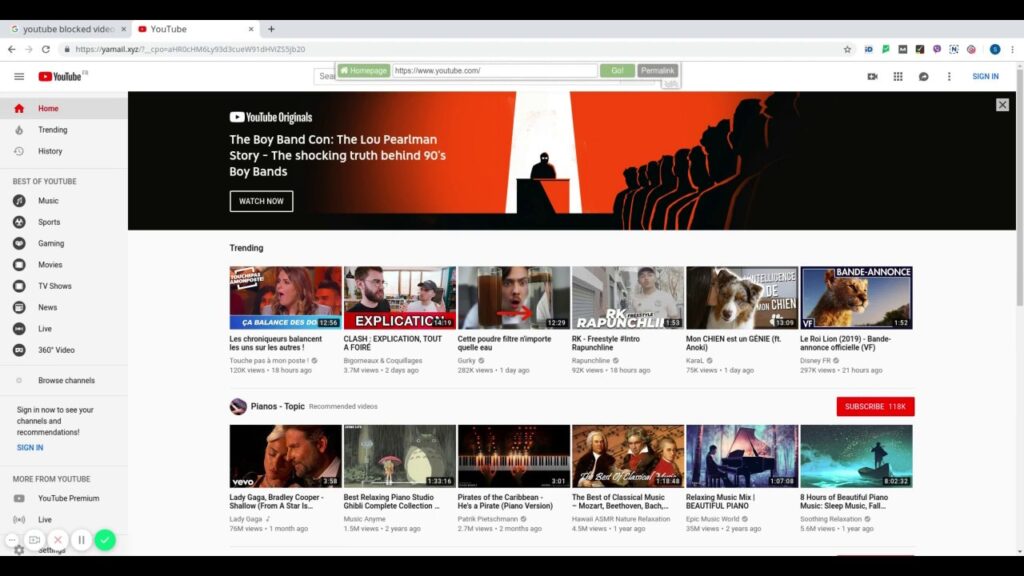Close the YouTube Originals banner
The image size is (1024, 576).
(1002, 104)
